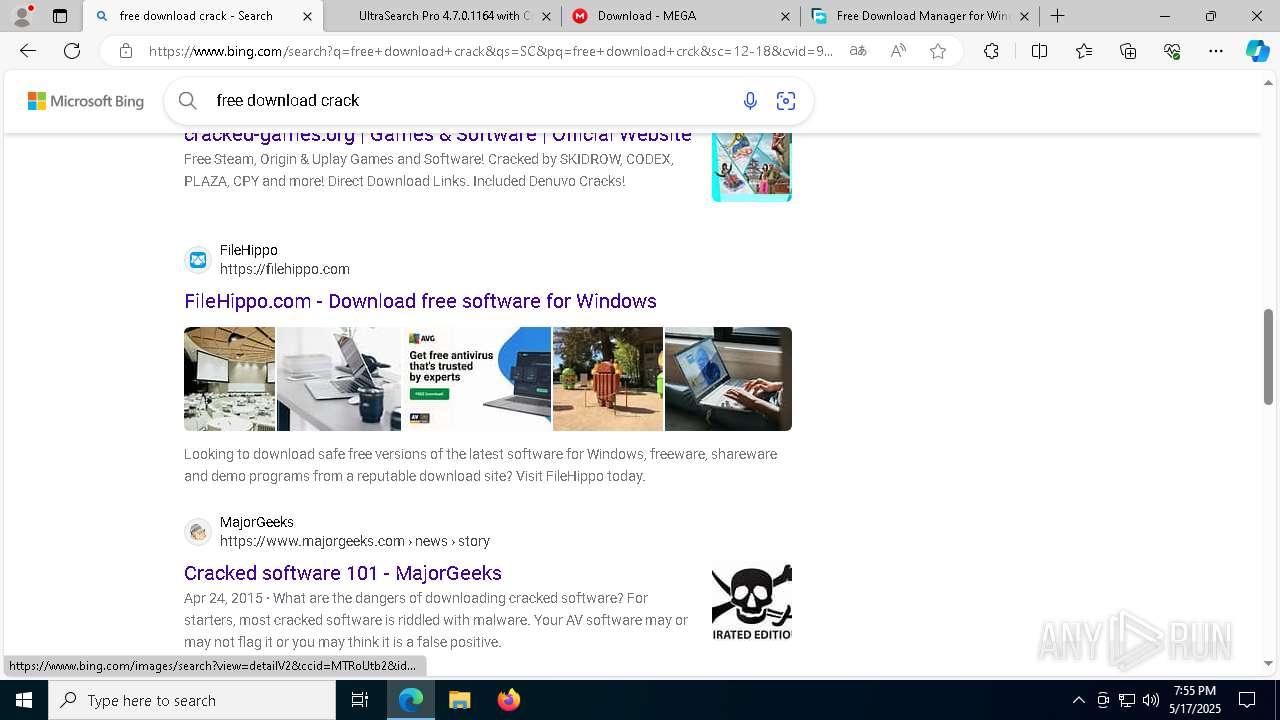Launch Firefox from the taskbar
Image resolution: width=1280 pixels, height=720 pixels.
coord(508,700)
